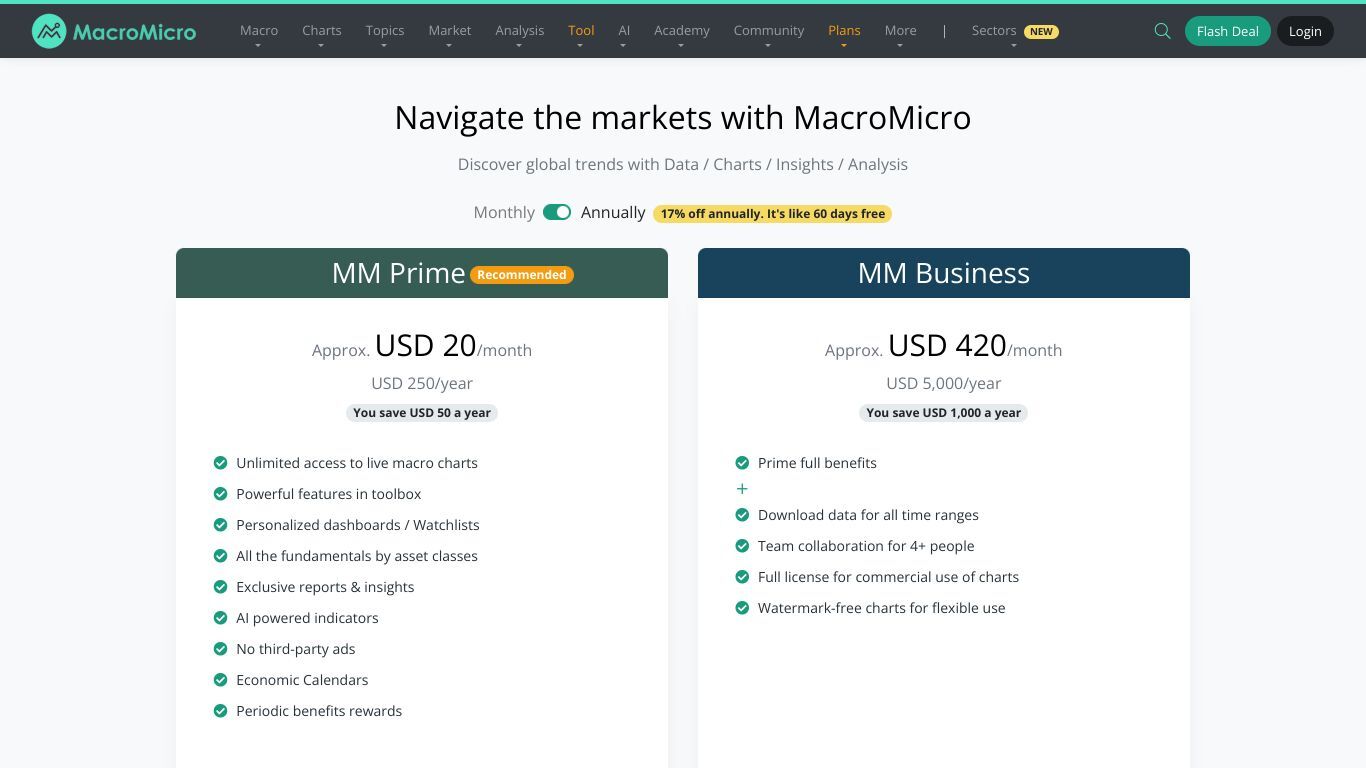
Task: Click checkmark beside Download data for all time ranges
Action: (742, 515)
